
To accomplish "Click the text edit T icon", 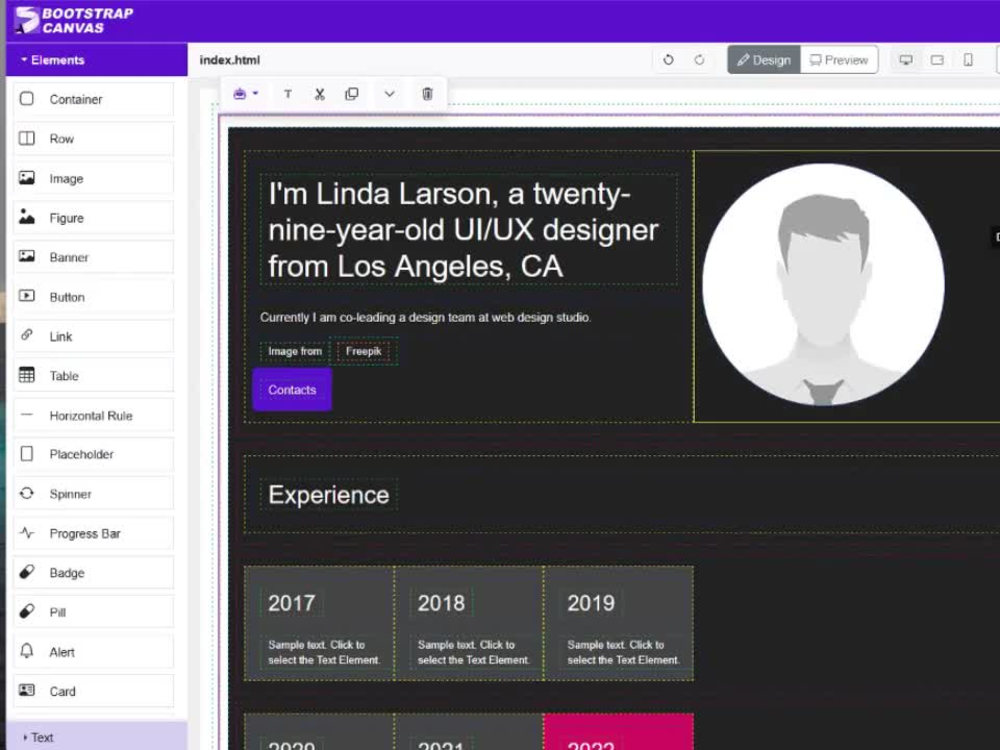I will pyautogui.click(x=288, y=94).
